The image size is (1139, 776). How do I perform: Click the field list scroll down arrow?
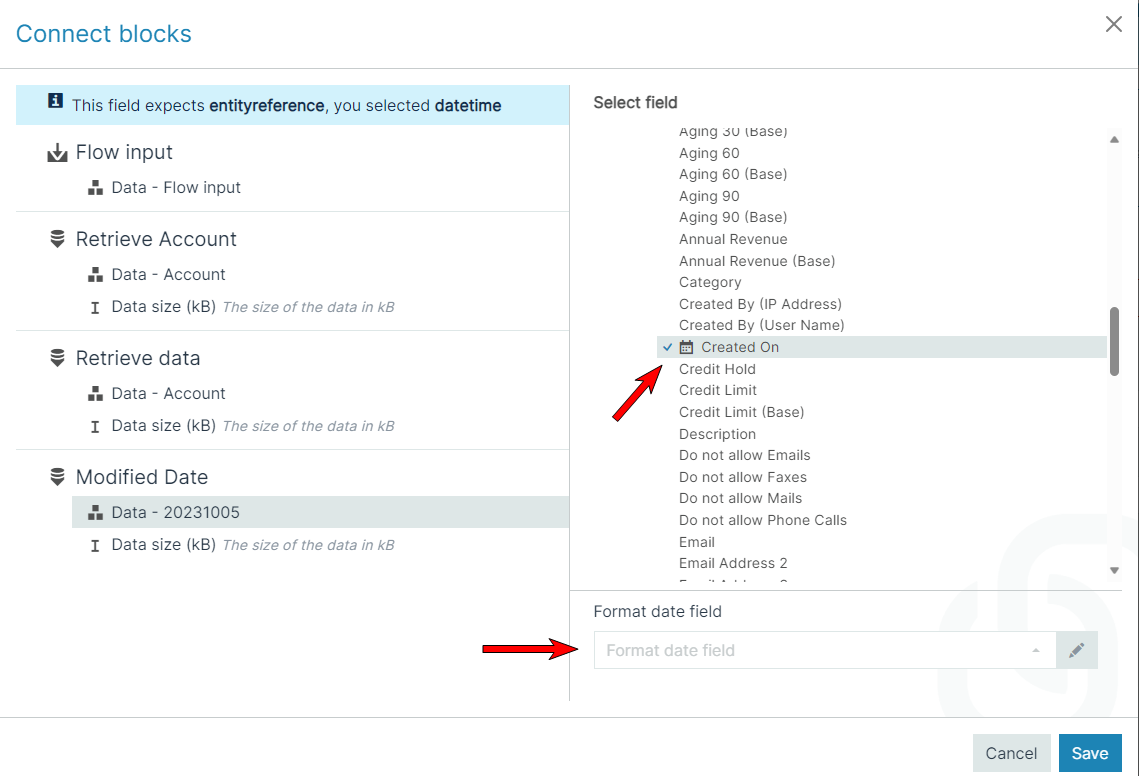(1114, 570)
